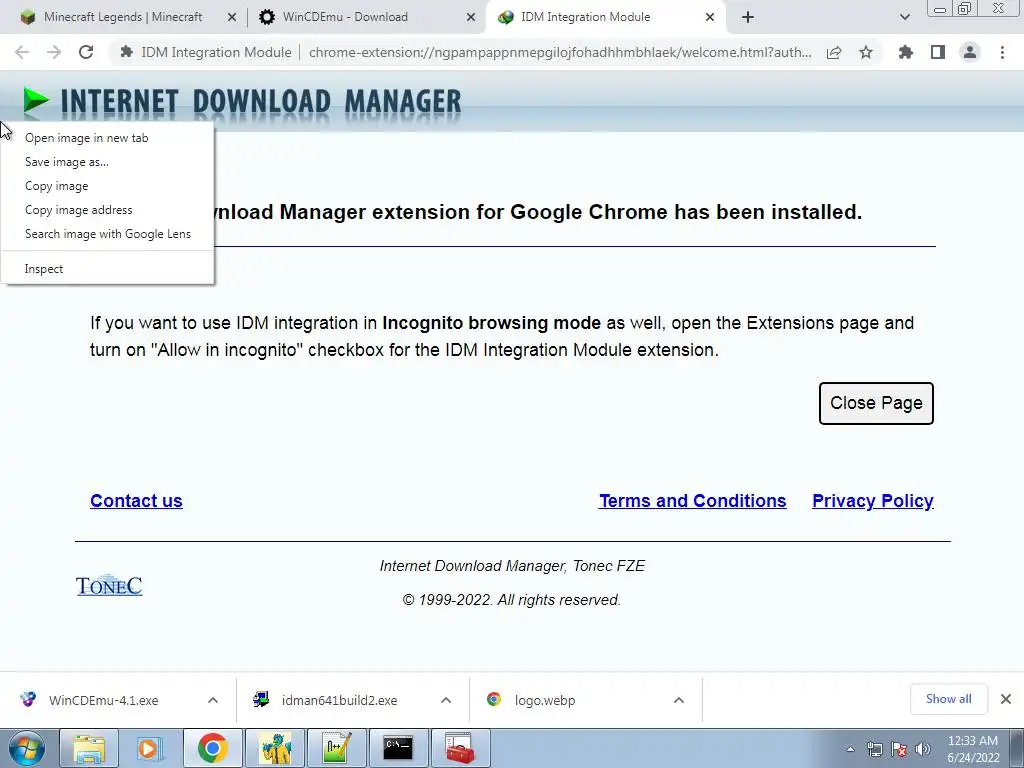The image size is (1024, 768).
Task: Open the Contact us link
Action: (x=136, y=501)
